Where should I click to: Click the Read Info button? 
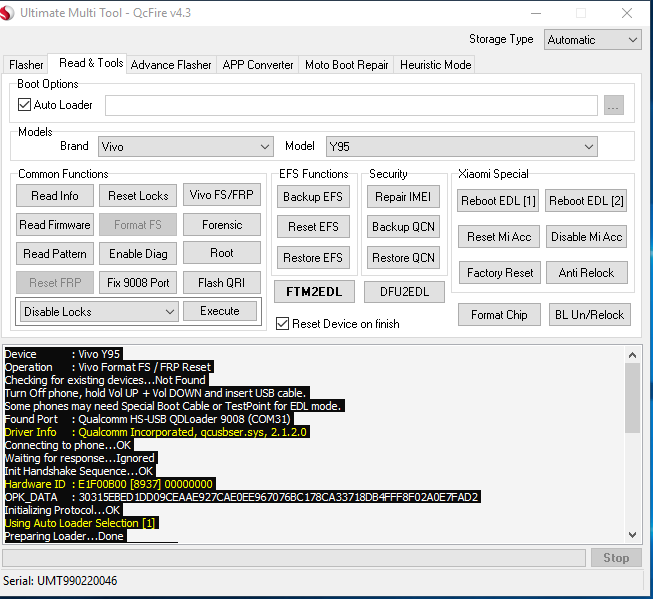click(55, 196)
